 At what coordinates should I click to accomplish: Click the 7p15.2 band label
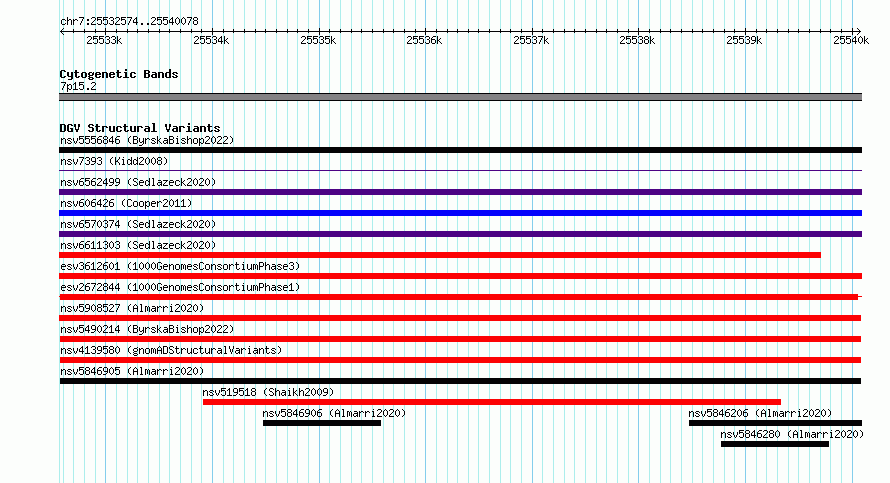tap(78, 86)
